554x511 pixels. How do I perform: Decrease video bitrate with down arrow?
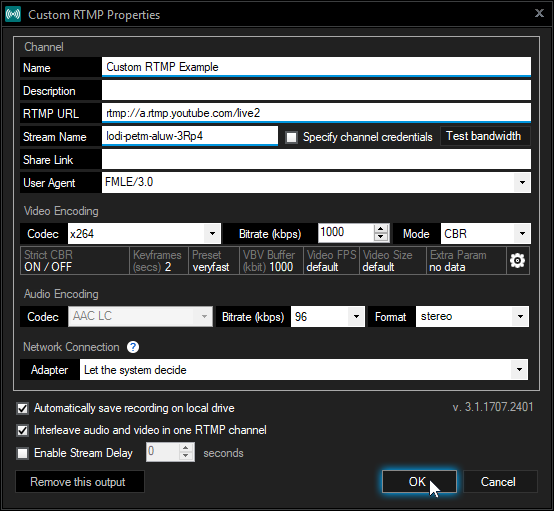click(x=381, y=237)
